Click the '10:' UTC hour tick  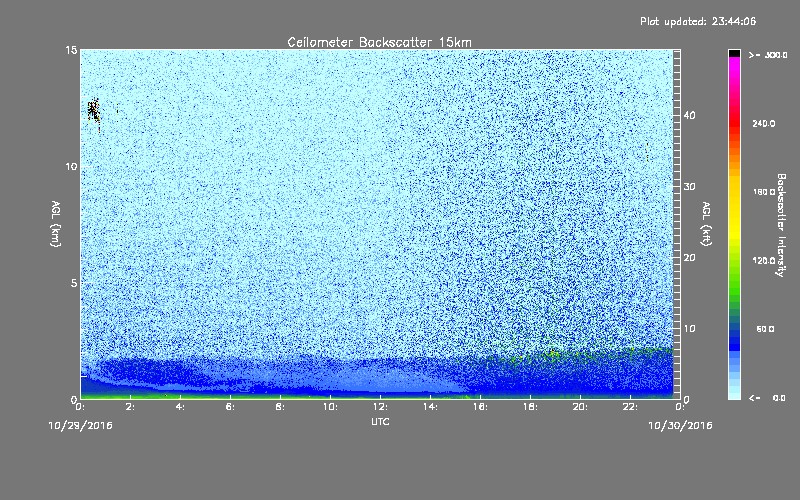pos(330,407)
